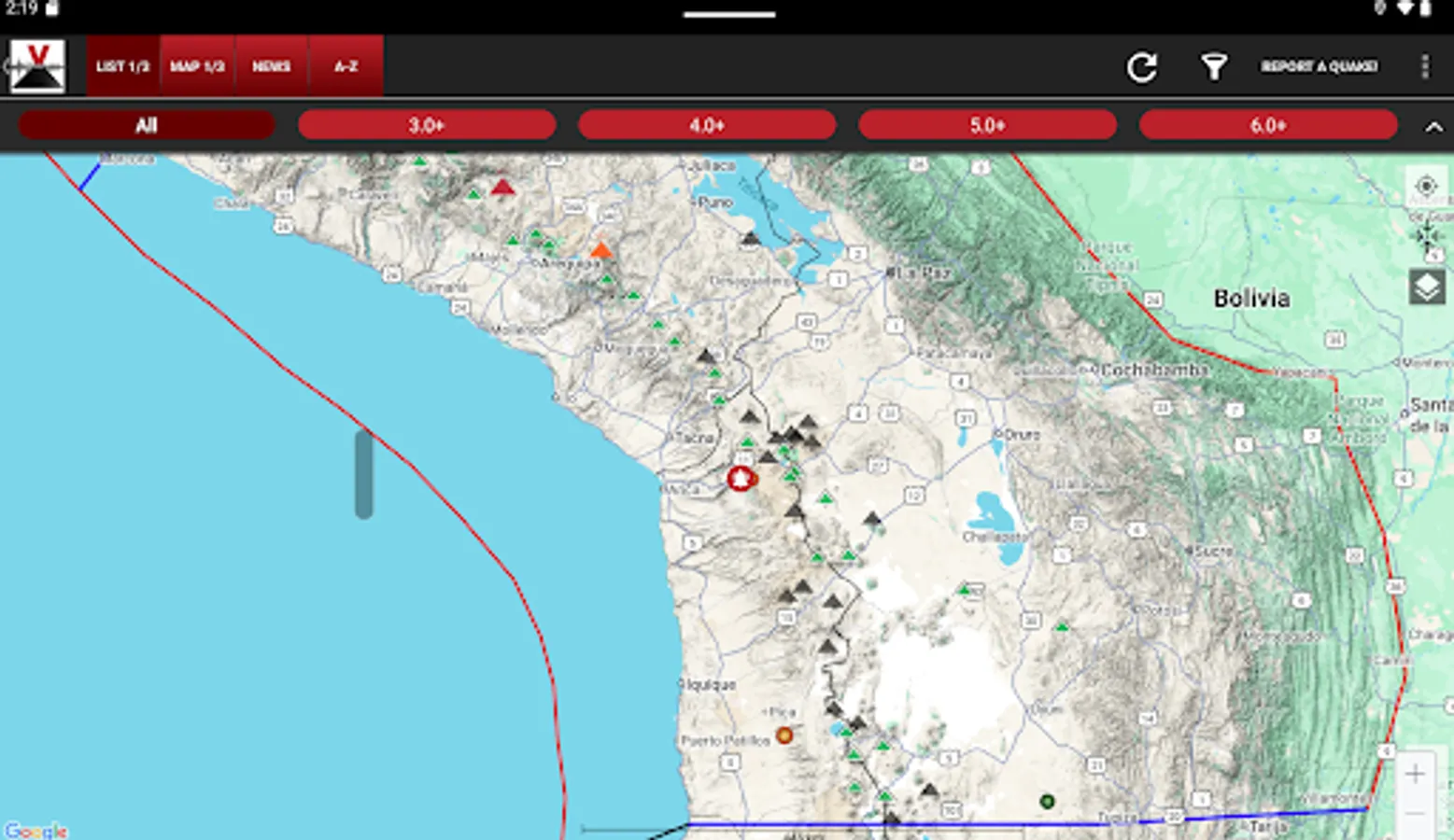
Task: Open the quake filter settings
Action: pyautogui.click(x=1213, y=66)
